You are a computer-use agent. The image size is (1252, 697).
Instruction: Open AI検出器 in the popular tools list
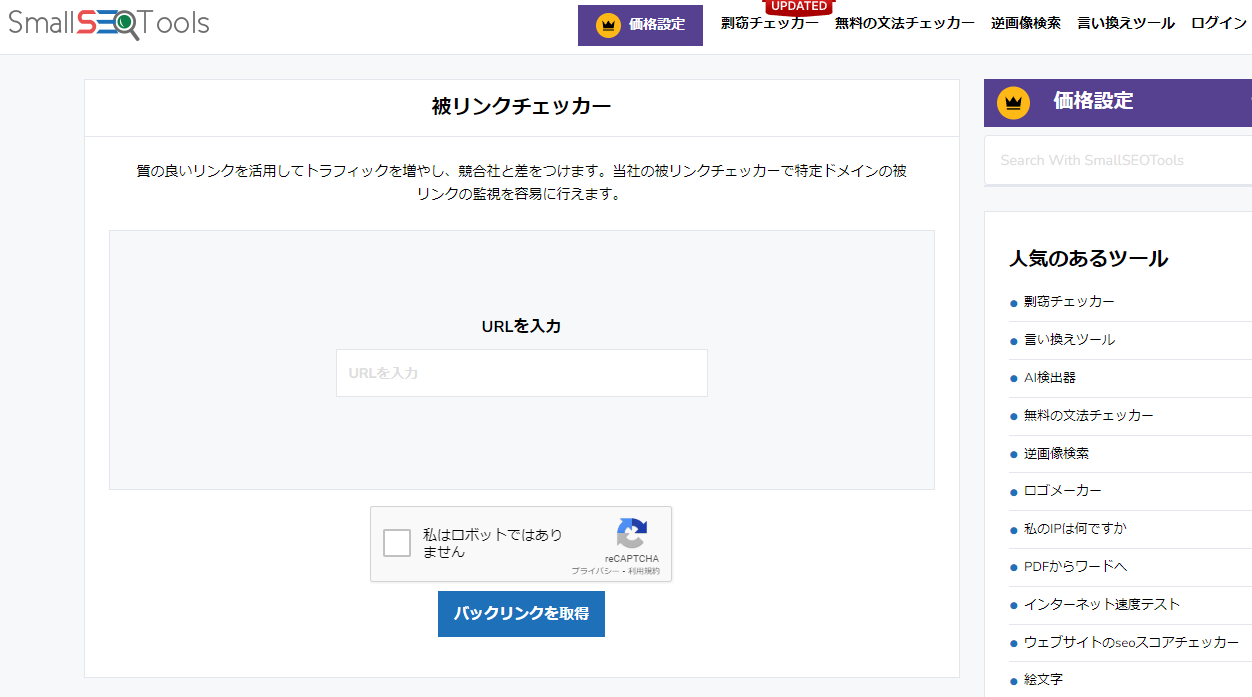1049,377
